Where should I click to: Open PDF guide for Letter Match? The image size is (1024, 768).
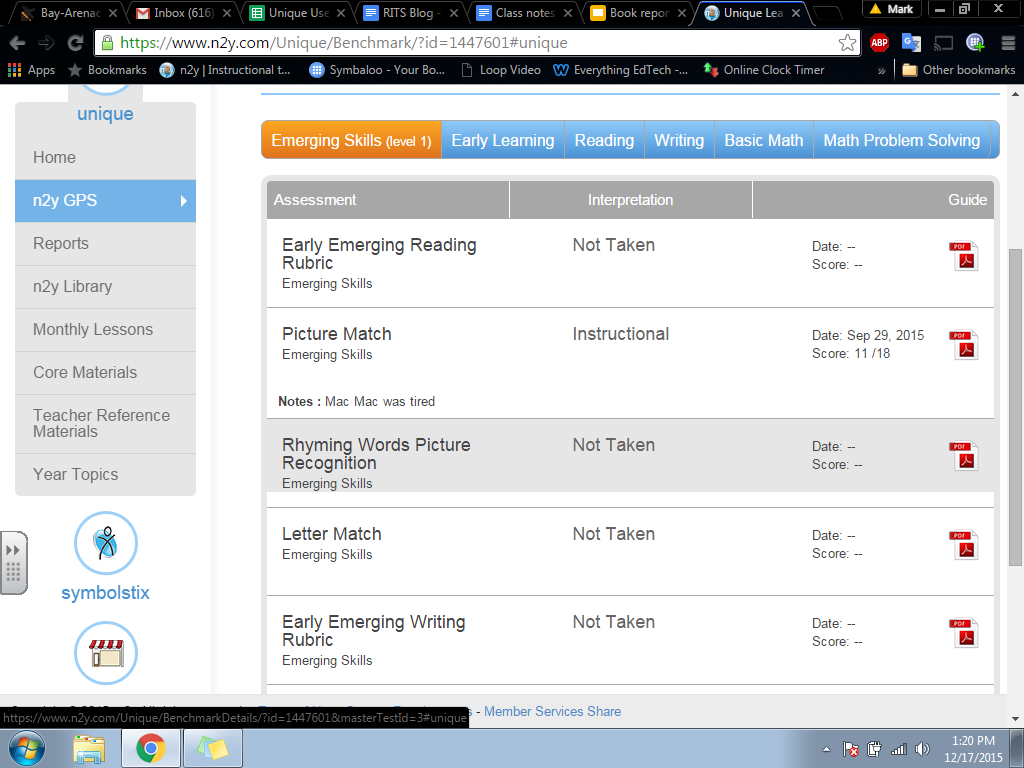(963, 544)
